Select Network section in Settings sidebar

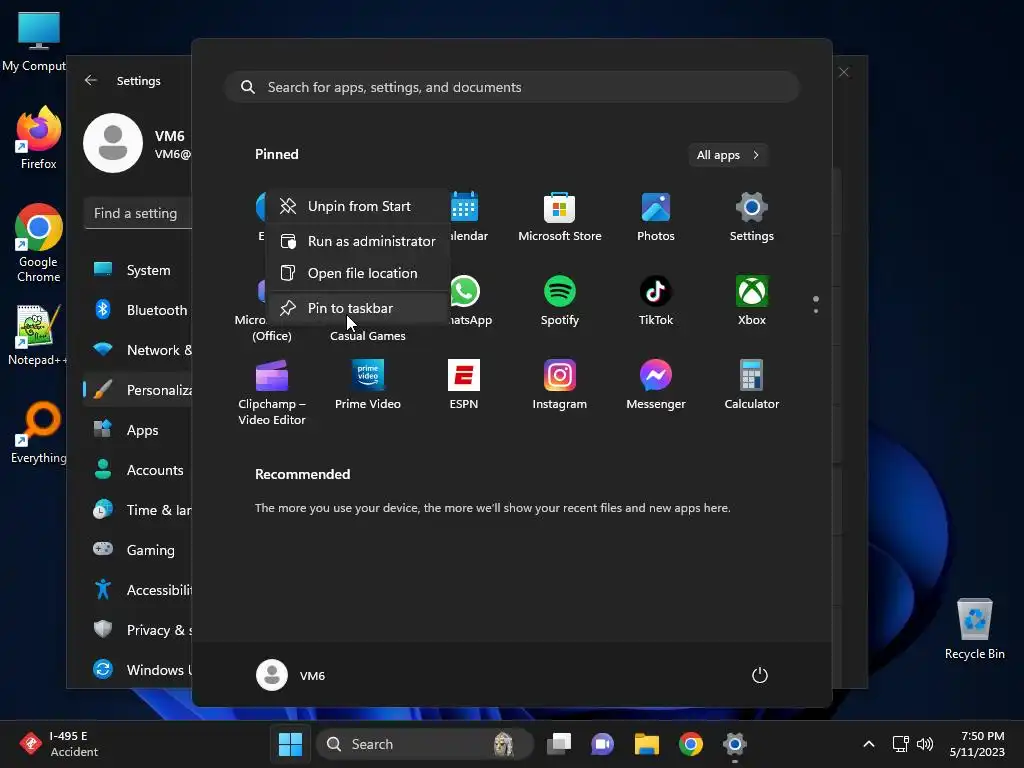click(138, 350)
